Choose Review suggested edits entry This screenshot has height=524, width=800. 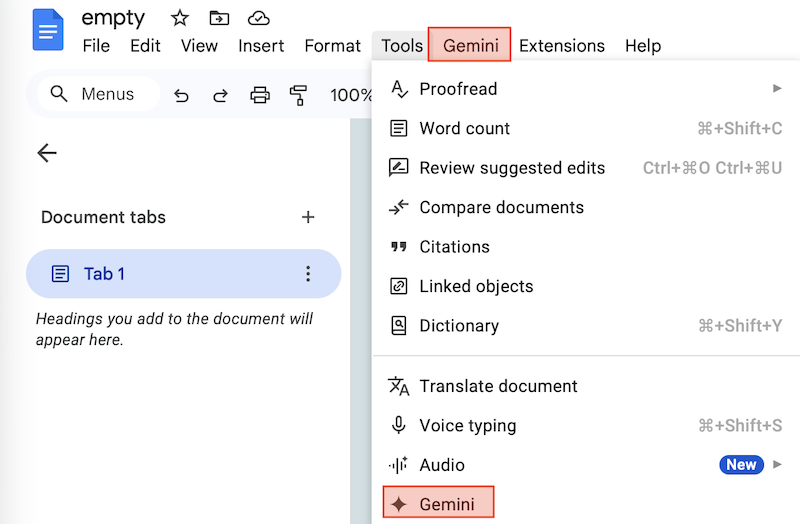[x=586, y=168]
